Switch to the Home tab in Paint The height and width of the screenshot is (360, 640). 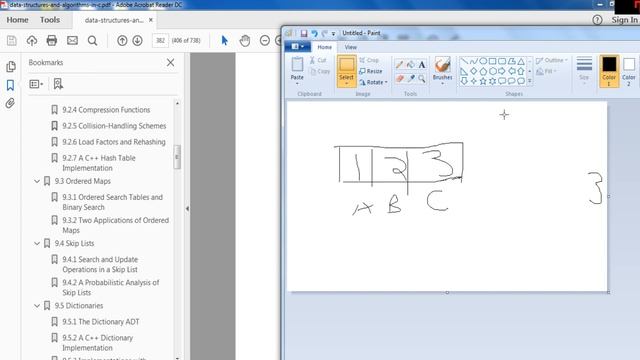324,47
